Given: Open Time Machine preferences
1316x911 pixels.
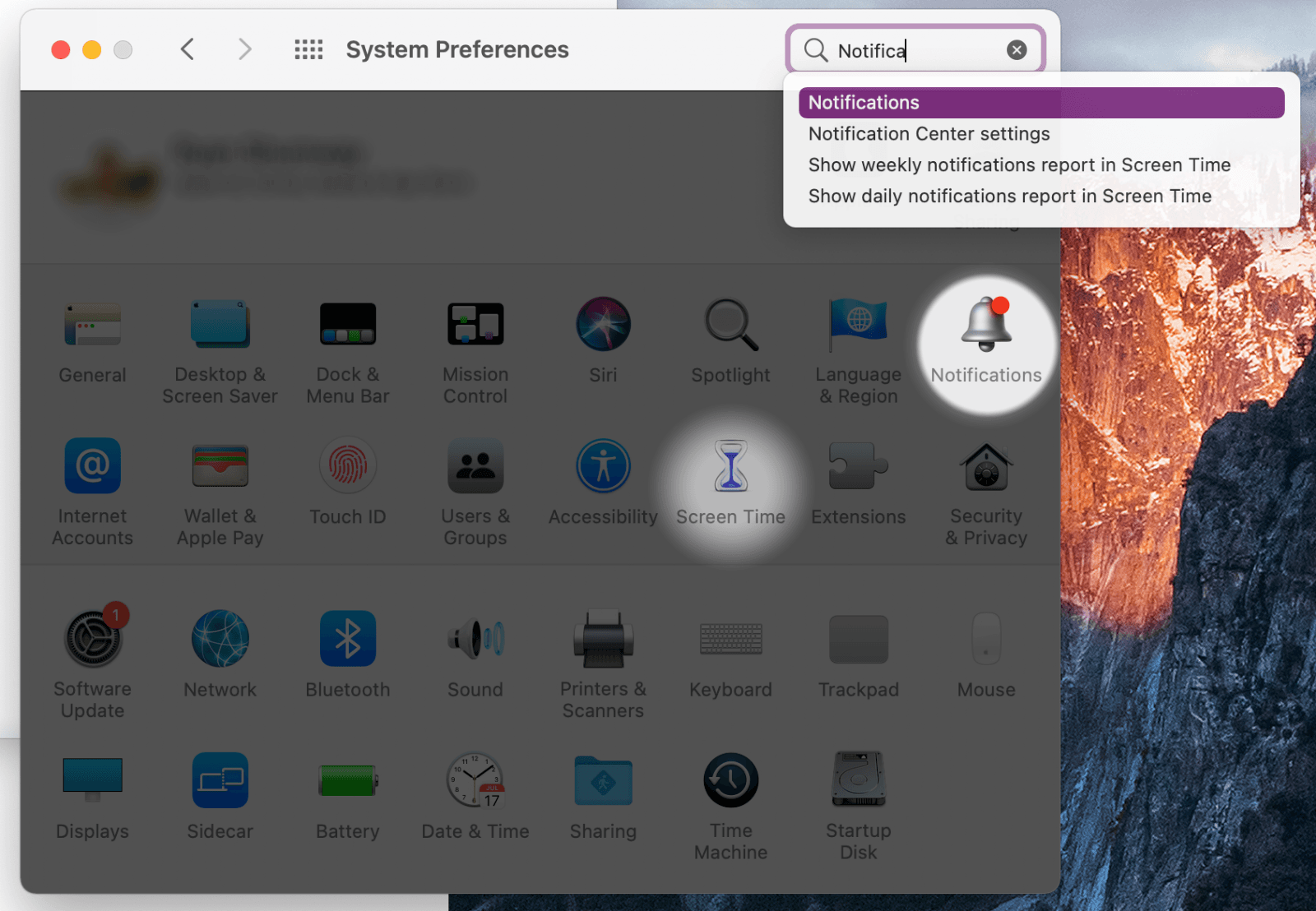Looking at the screenshot, I should pos(731,780).
